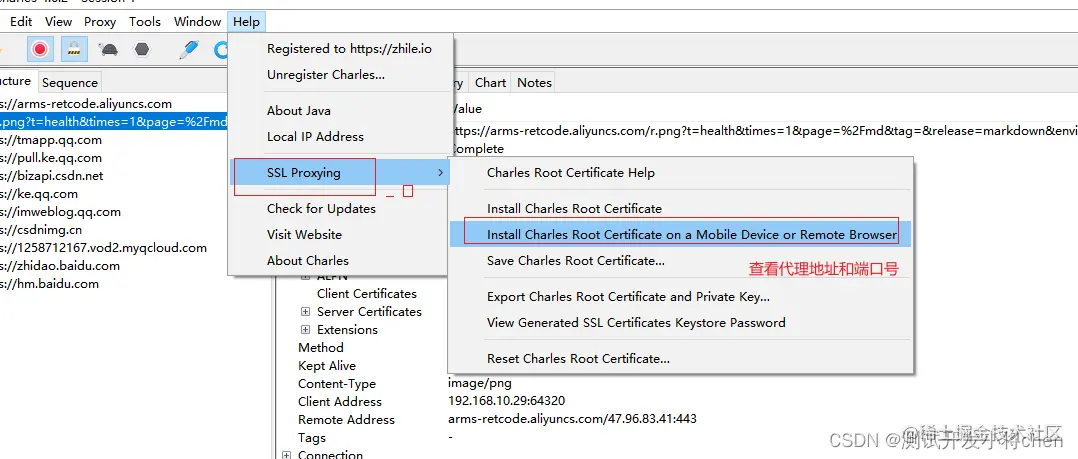Open the Notes tab
Image resolution: width=1078 pixels, height=459 pixels.
coord(534,82)
